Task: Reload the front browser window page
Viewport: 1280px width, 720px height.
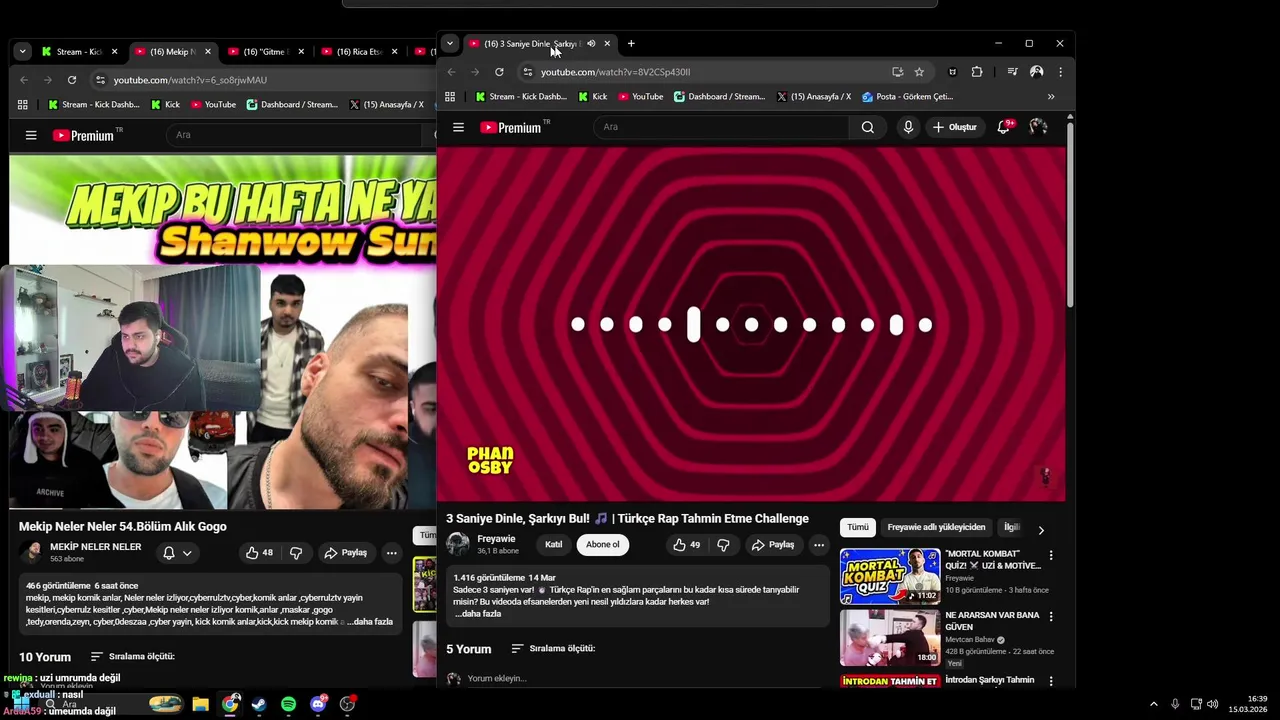Action: tap(499, 72)
